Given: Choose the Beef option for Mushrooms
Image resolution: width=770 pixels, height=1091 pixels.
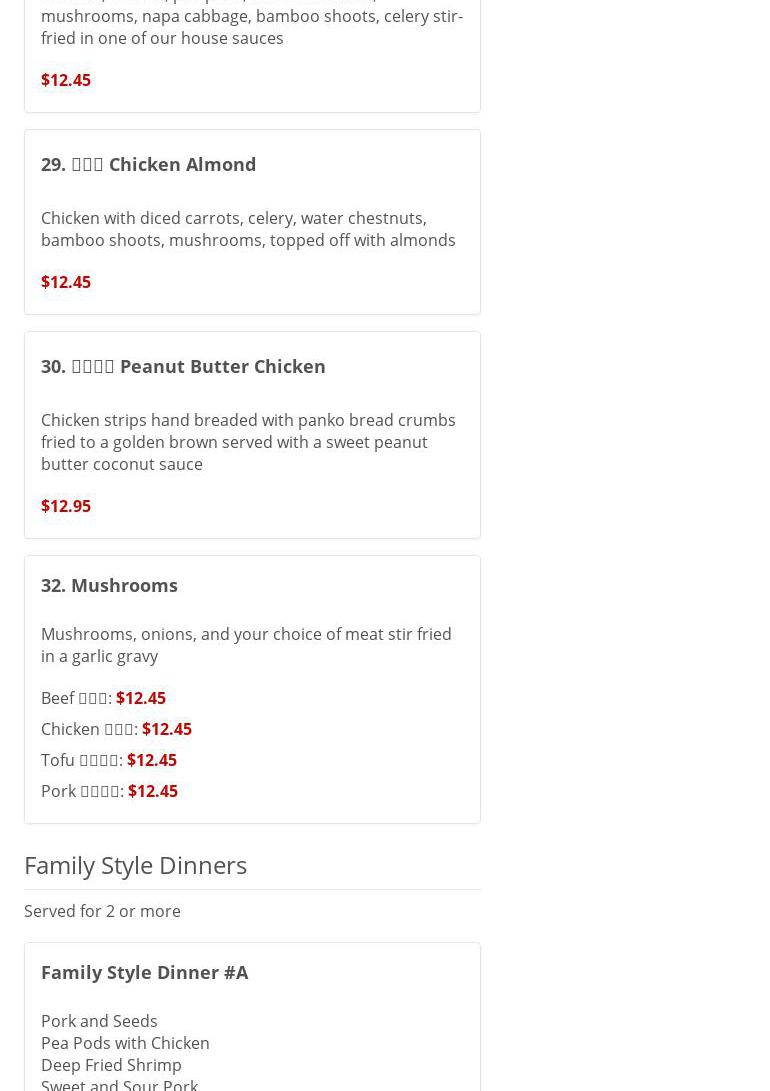Looking at the screenshot, I should pos(103,698).
